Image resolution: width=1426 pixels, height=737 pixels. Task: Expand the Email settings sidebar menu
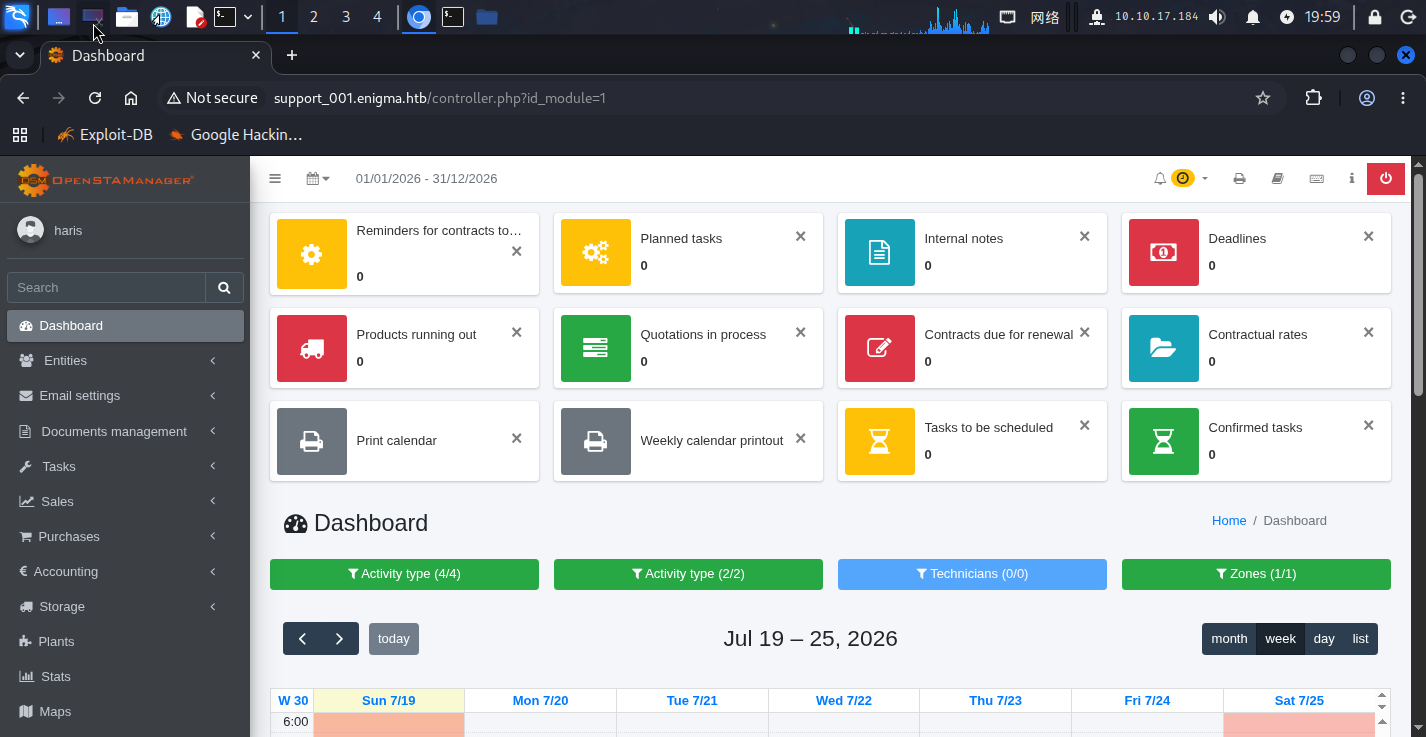point(125,396)
